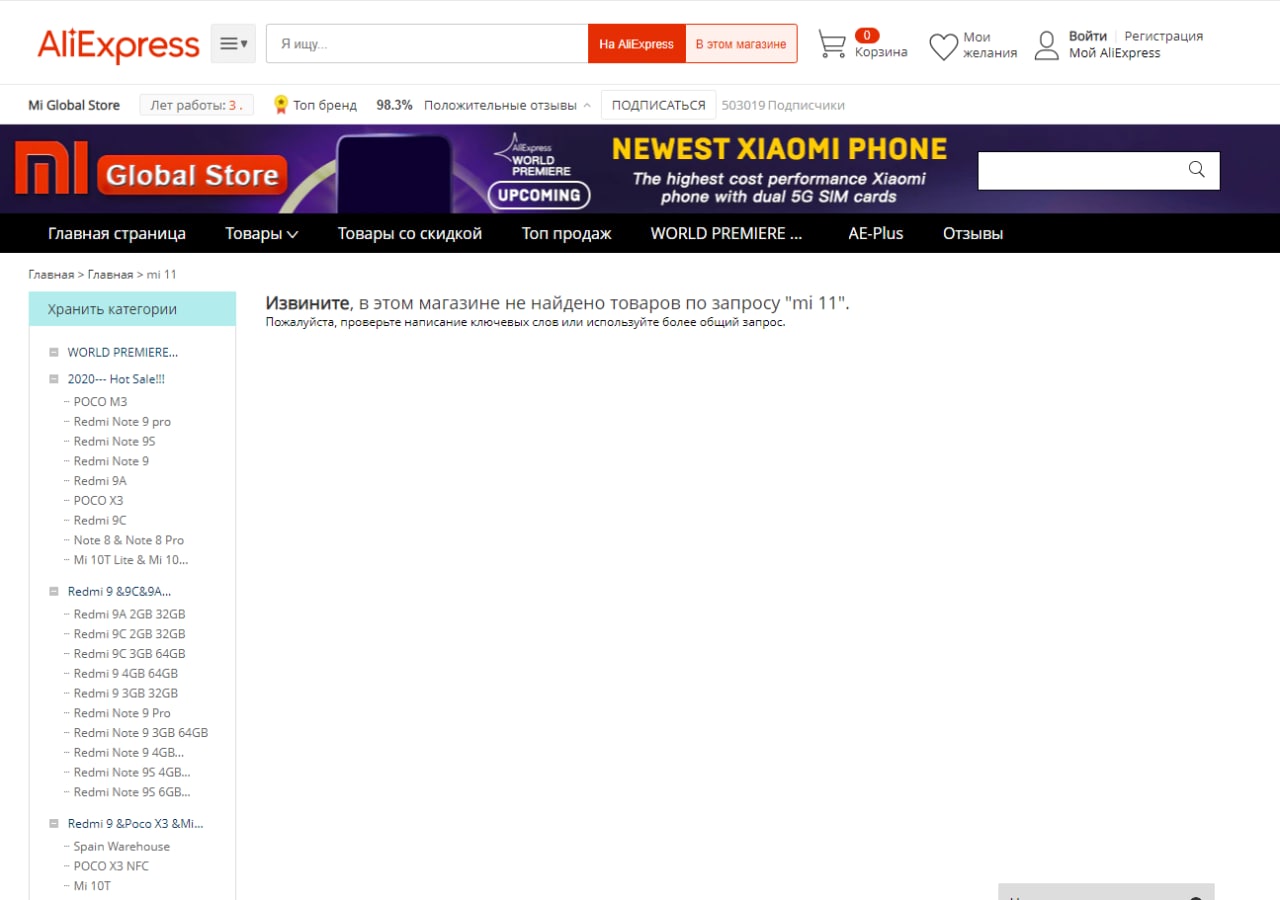Select 'POCO M3' category

click(x=100, y=402)
